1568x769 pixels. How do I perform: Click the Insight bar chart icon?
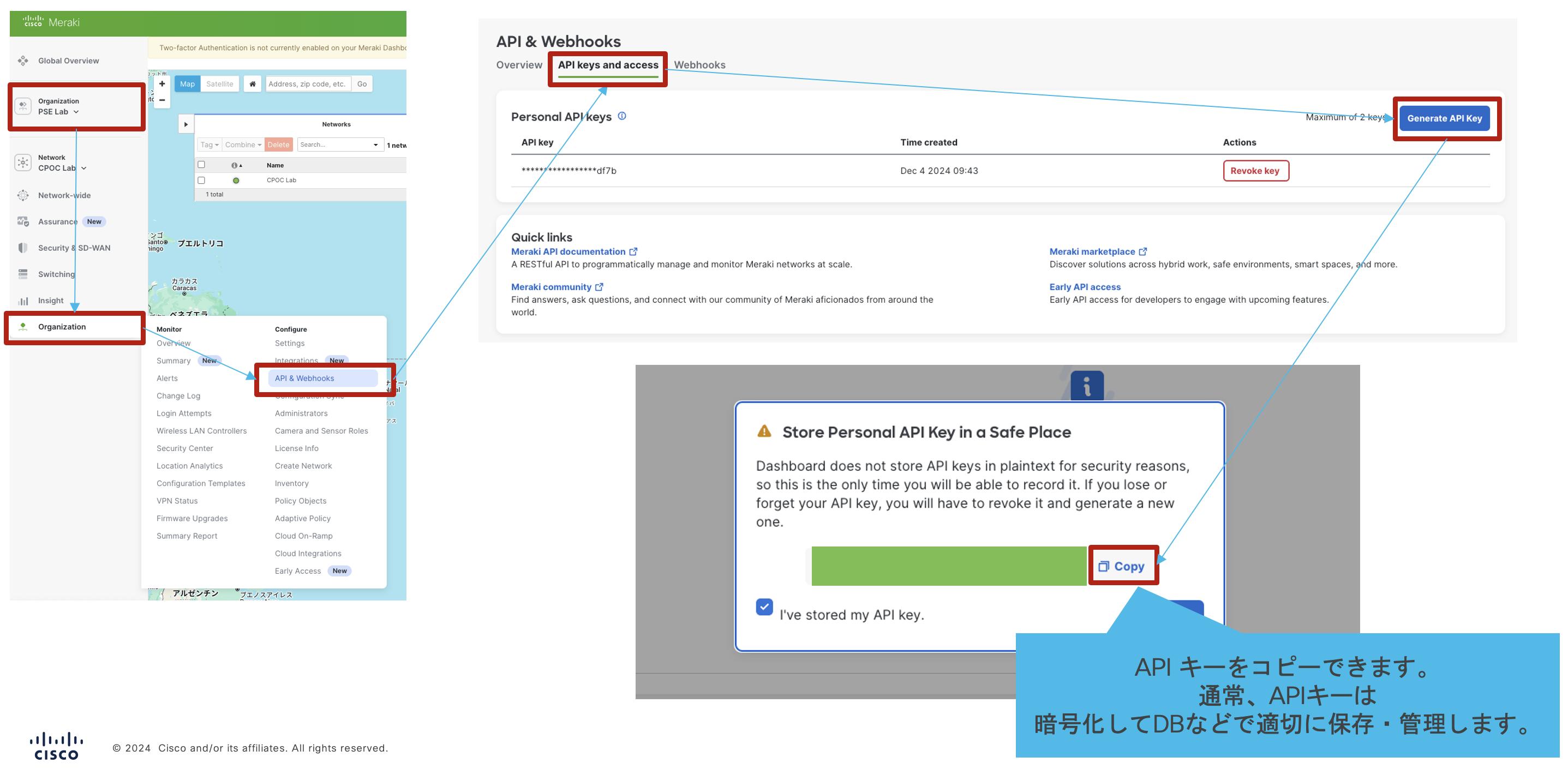pyautogui.click(x=23, y=301)
